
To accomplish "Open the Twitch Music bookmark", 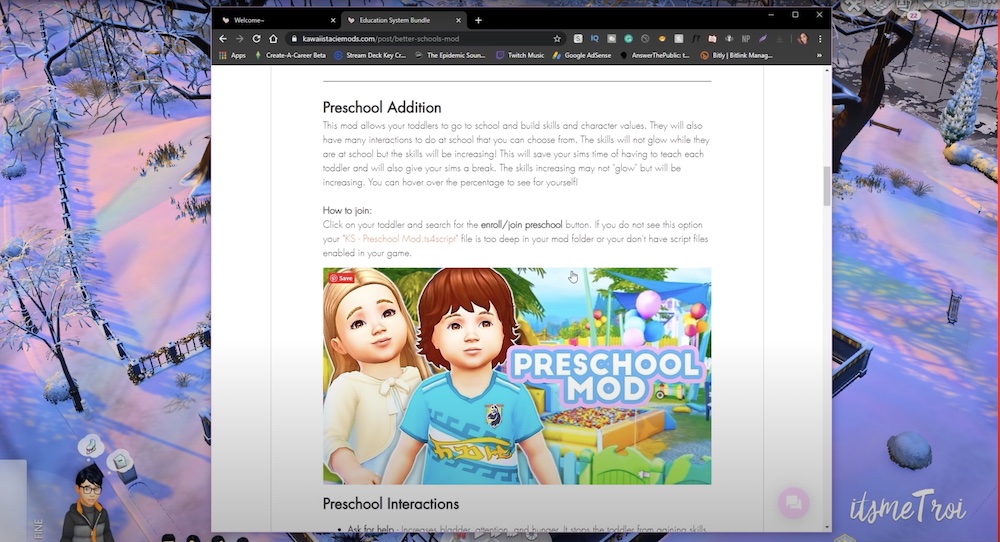I will [520, 55].
